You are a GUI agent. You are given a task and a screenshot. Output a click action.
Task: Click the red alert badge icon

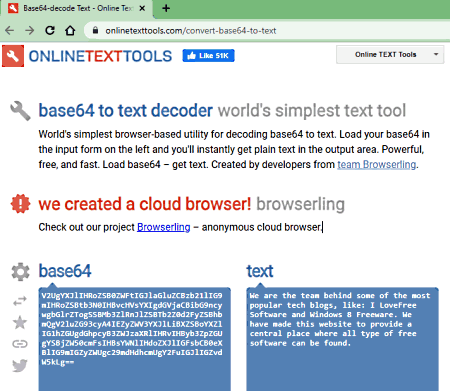(20, 204)
